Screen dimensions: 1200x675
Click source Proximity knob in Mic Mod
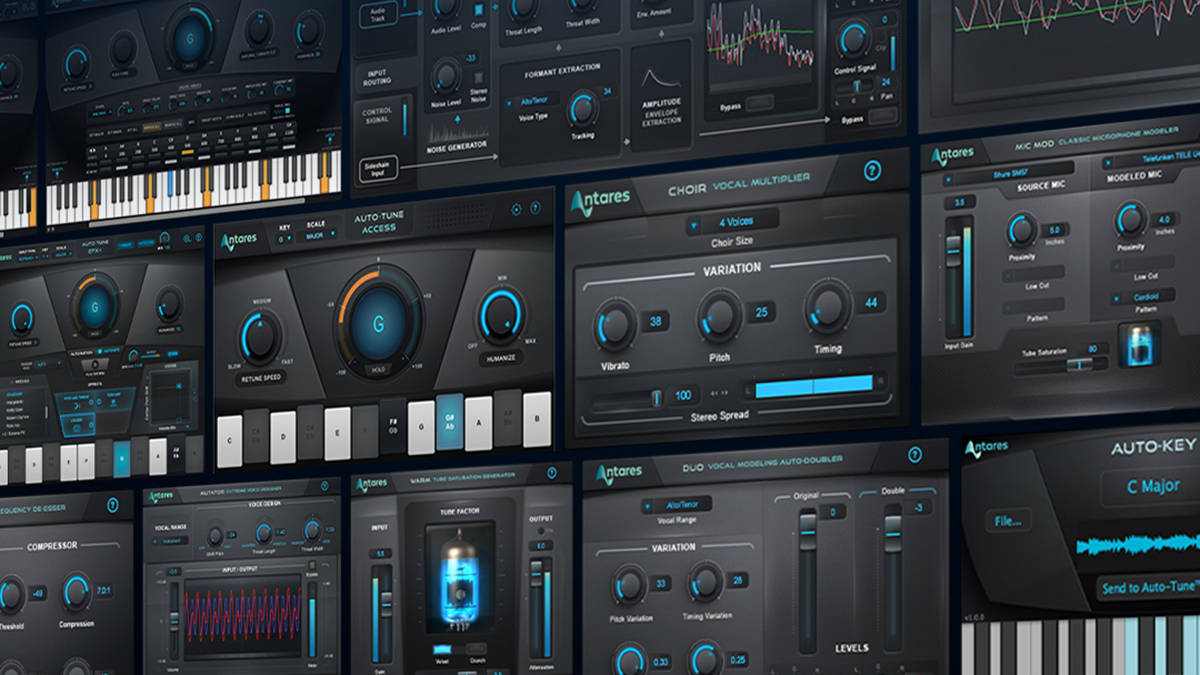coord(1022,229)
